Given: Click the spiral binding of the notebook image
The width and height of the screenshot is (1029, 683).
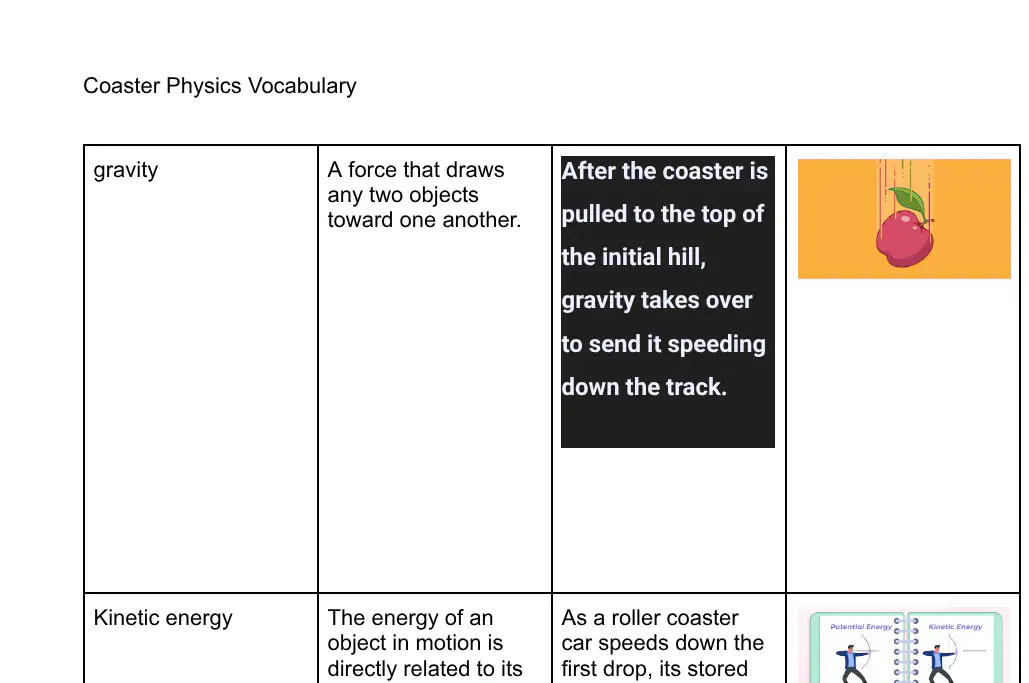Looking at the screenshot, I should [906, 650].
